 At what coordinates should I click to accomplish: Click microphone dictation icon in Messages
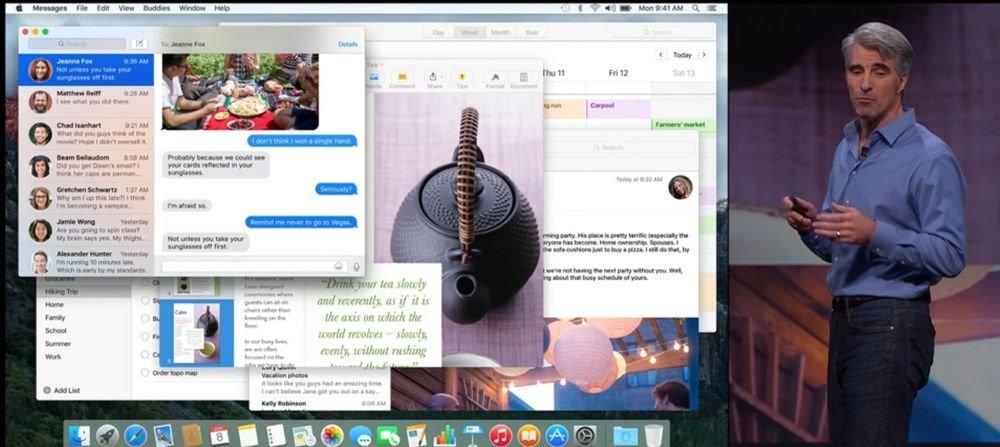coord(356,267)
